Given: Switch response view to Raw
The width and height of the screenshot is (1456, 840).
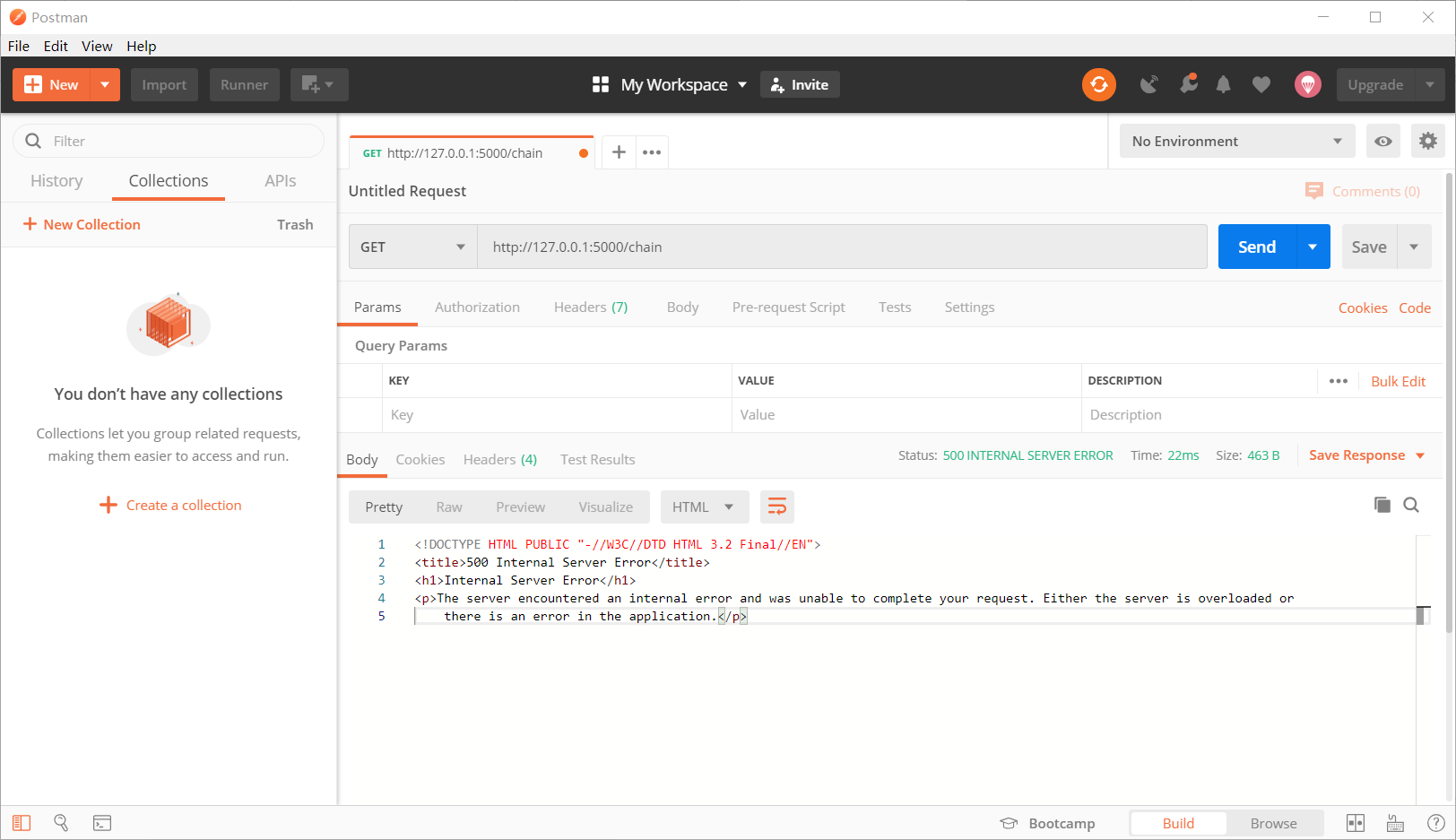Looking at the screenshot, I should coord(449,507).
